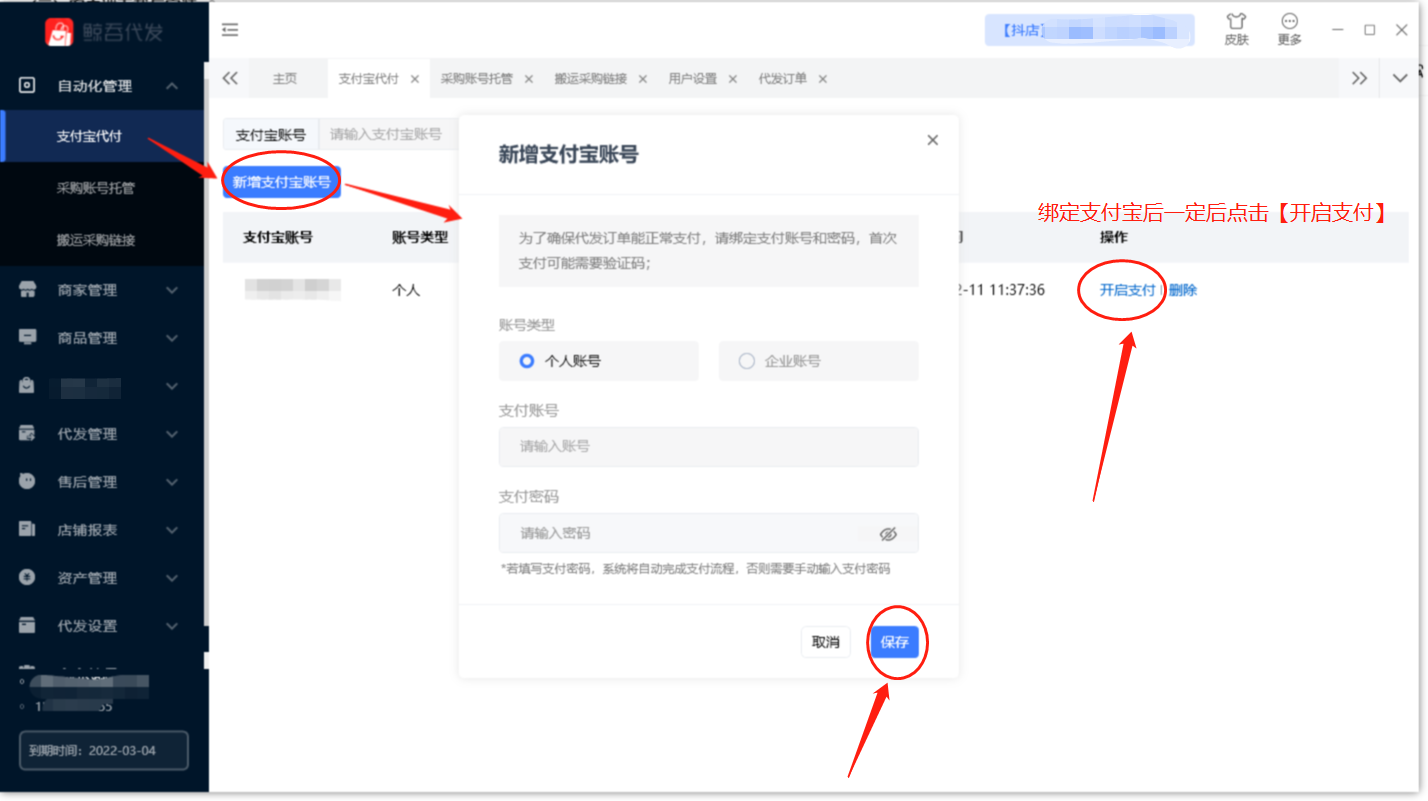Click the 代发管理 sidebar icon
This screenshot has height=801, width=1428.
28,434
